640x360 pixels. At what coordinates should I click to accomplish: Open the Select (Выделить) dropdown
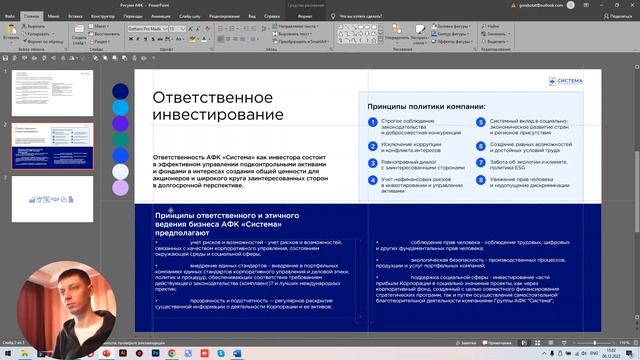[494, 42]
